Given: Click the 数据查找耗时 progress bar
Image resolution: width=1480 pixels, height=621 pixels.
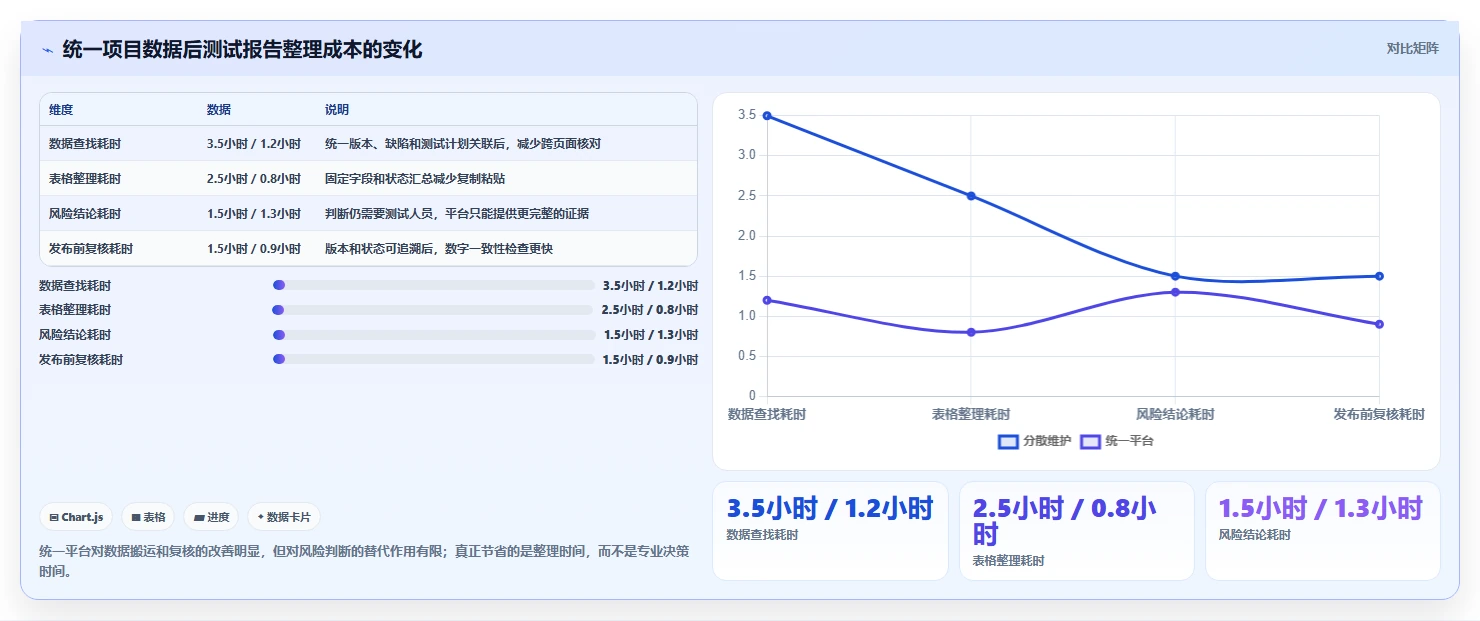Looking at the screenshot, I should tap(433, 285).
